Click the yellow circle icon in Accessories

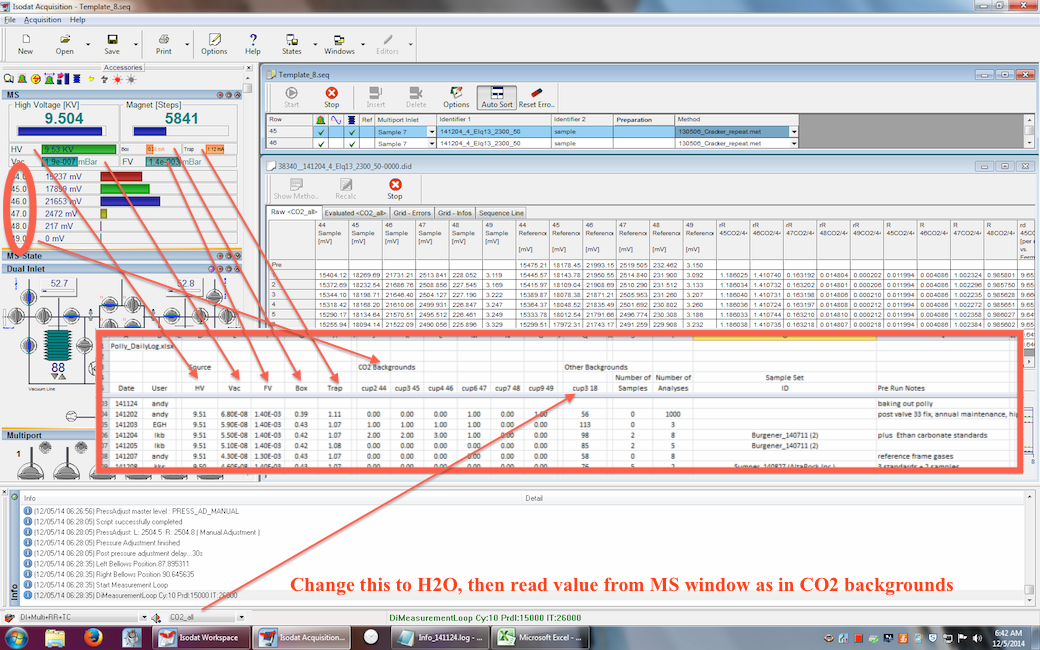(x=36, y=79)
